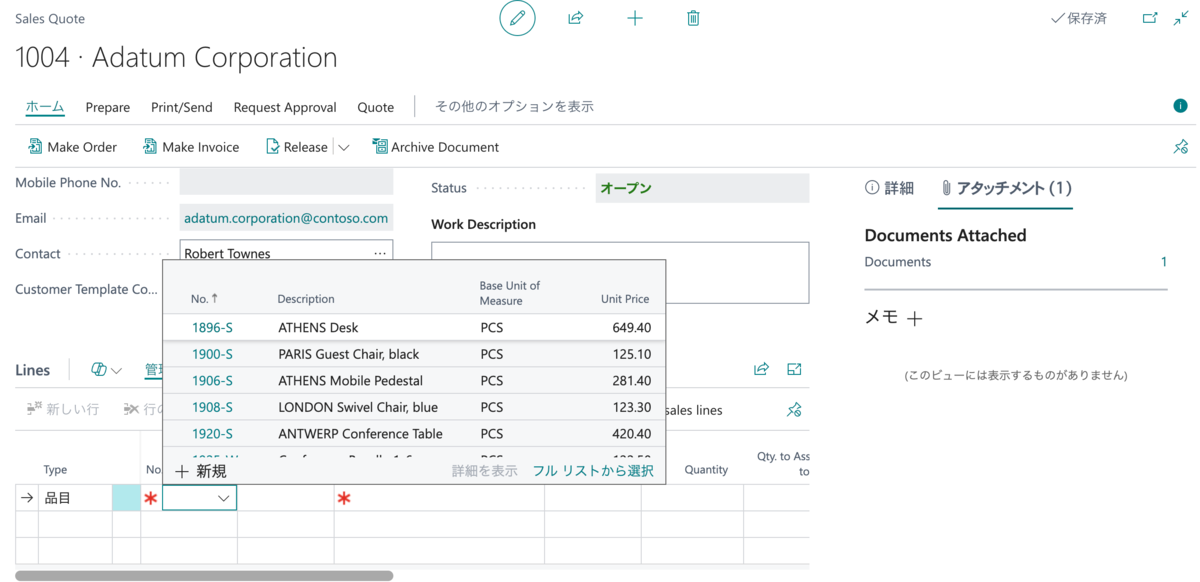Screen dimensions: 1200x582
Task: Open the adatum.corporation@contoso.com email link
Action: click(x=284, y=217)
